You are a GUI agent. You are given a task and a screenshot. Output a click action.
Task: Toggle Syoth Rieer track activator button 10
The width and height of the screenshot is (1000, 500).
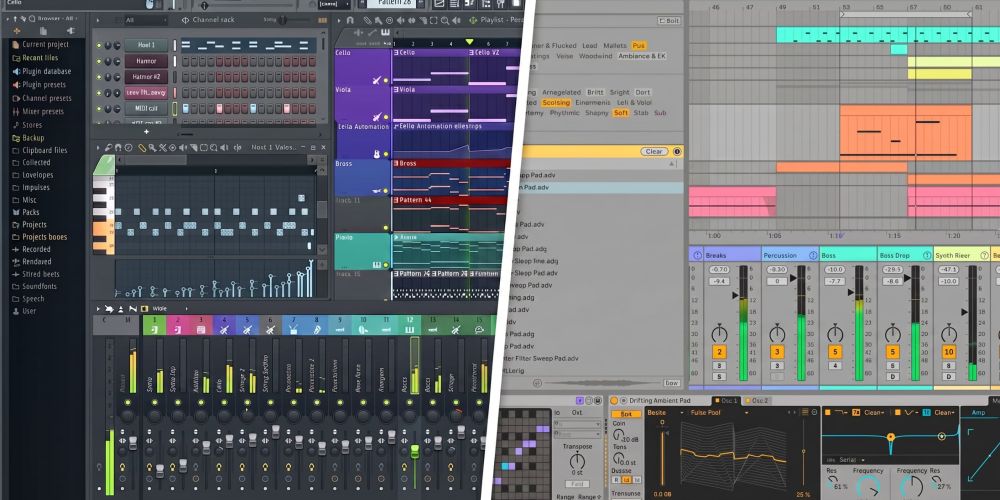coord(949,352)
